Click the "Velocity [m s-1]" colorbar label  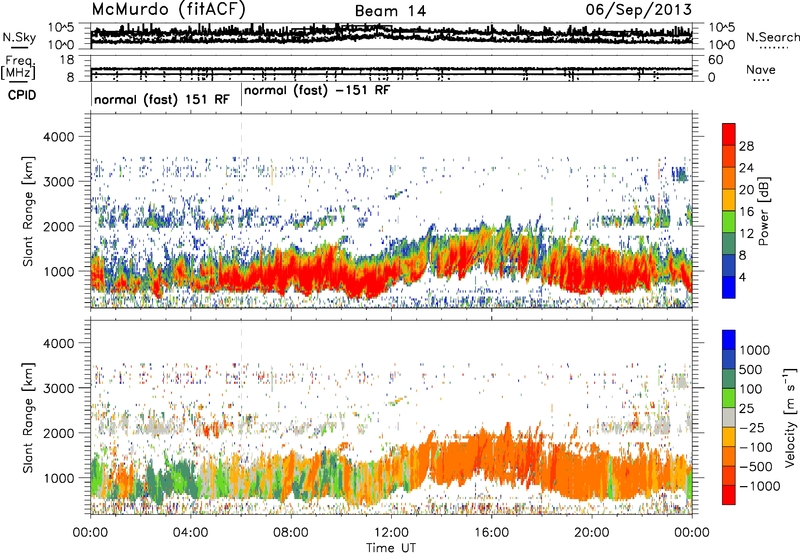click(790, 418)
